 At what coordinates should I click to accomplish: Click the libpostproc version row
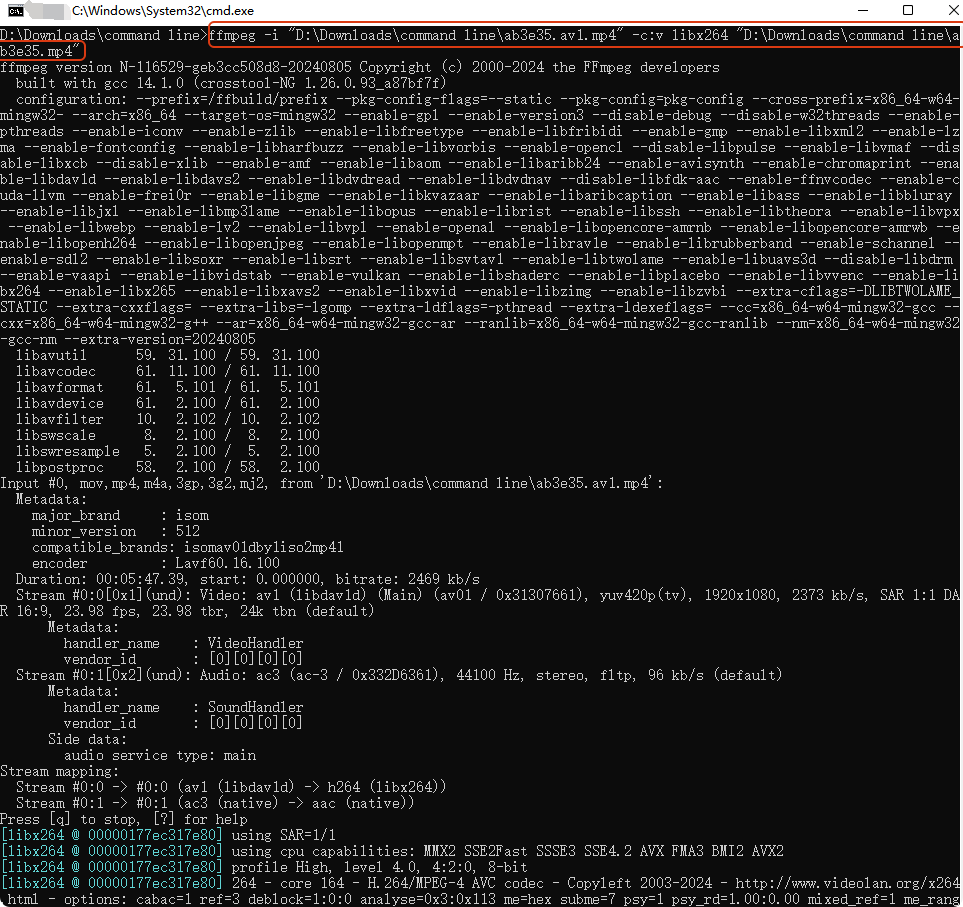coord(167,467)
